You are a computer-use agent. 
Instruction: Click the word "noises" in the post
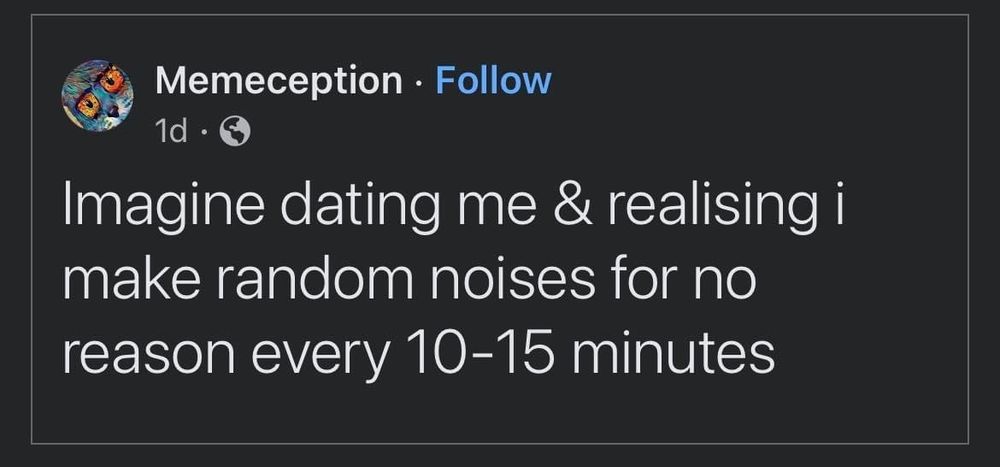510,281
